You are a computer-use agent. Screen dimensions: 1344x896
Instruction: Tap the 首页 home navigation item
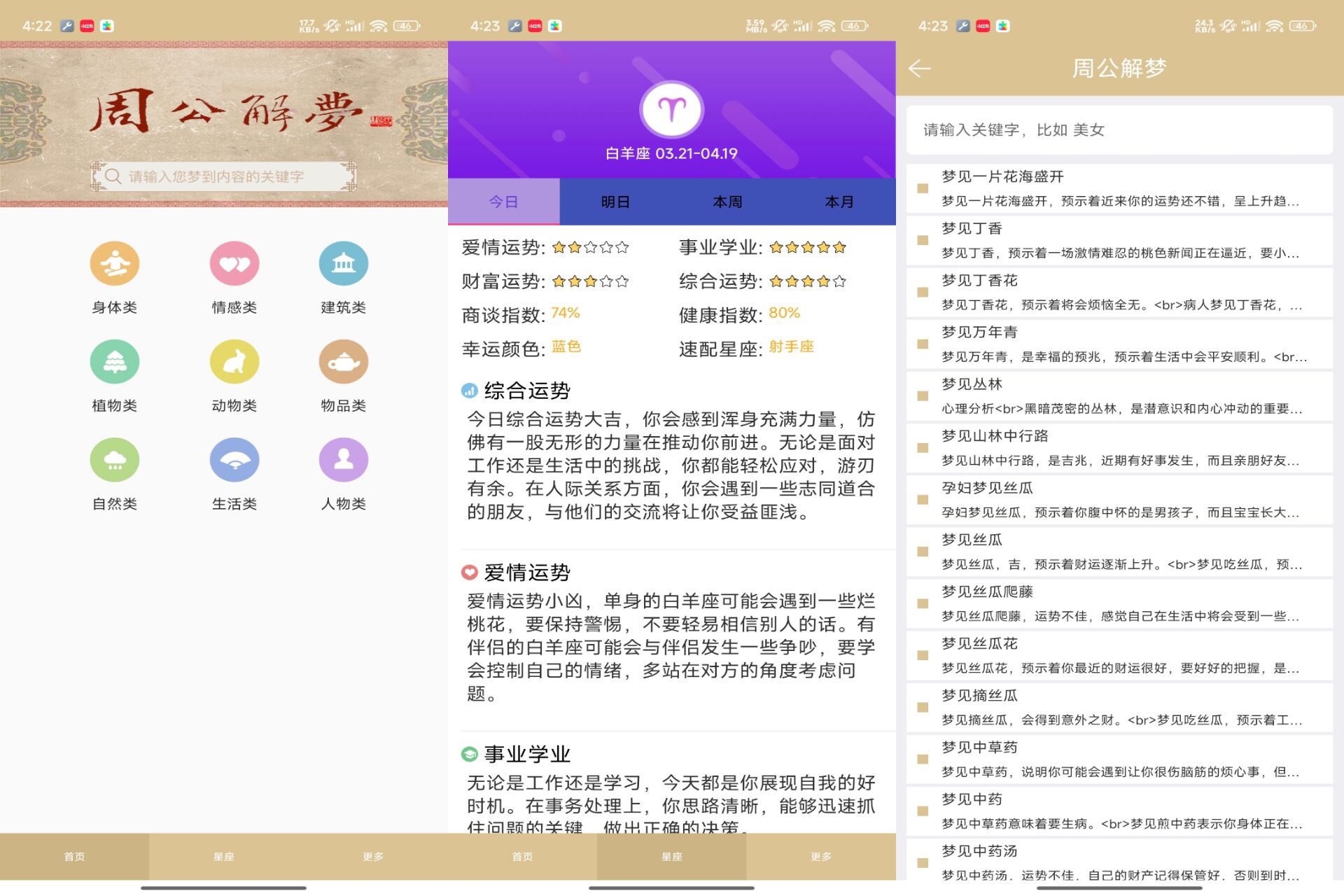(74, 855)
